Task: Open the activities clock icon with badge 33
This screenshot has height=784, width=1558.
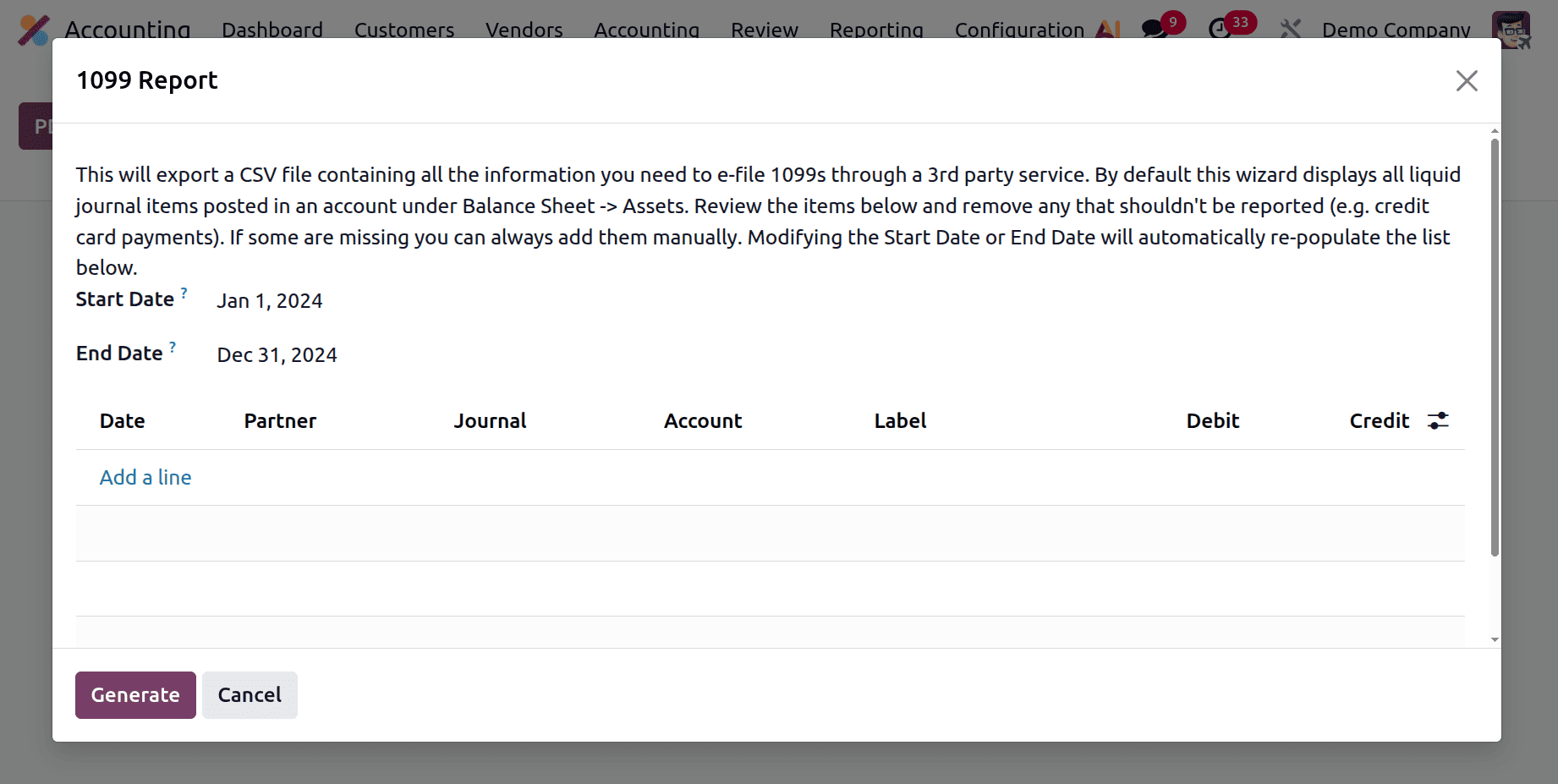Action: click(1221, 29)
